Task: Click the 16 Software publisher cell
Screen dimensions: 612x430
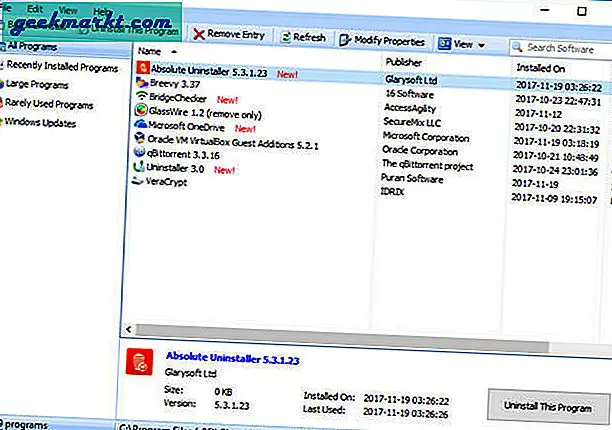Action: click(409, 94)
